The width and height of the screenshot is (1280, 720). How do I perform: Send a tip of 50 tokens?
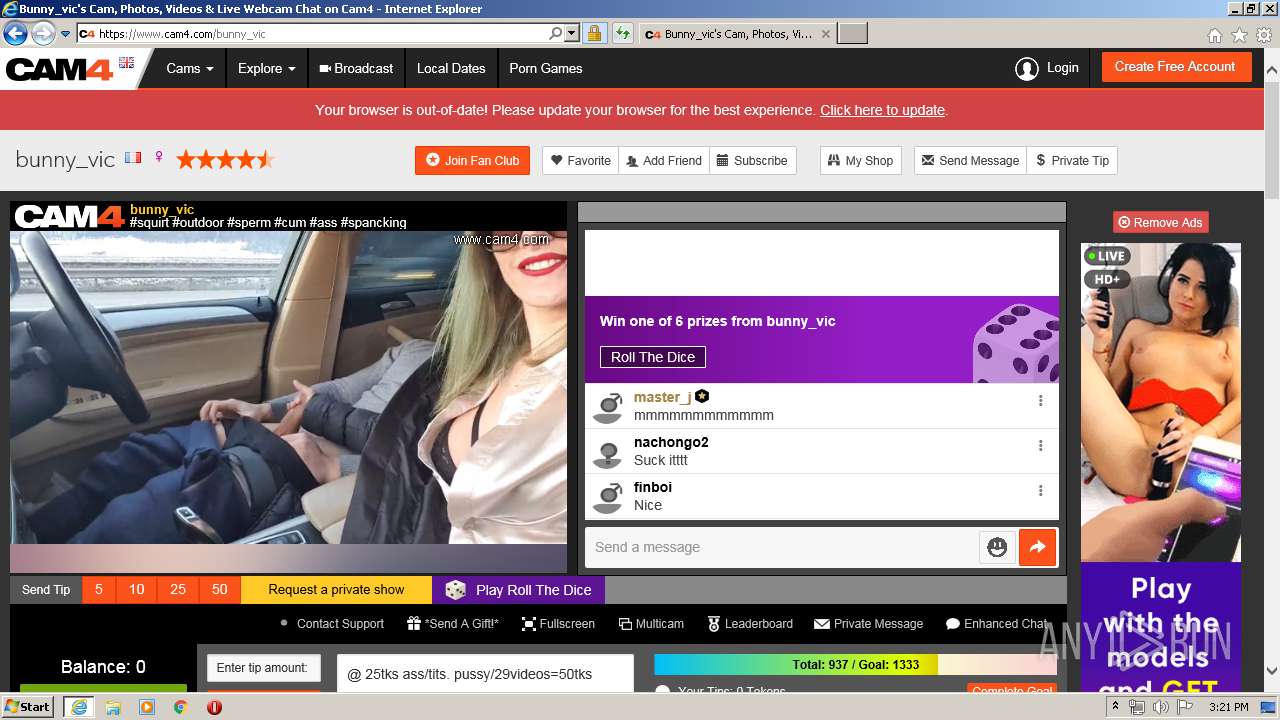(x=220, y=590)
